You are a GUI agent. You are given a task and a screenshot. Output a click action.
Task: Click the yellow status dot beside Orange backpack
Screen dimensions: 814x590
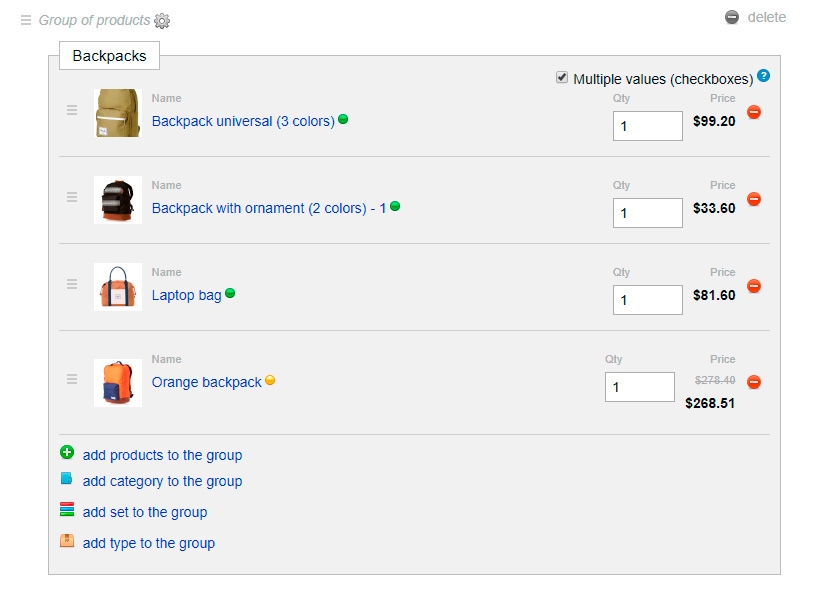point(270,380)
